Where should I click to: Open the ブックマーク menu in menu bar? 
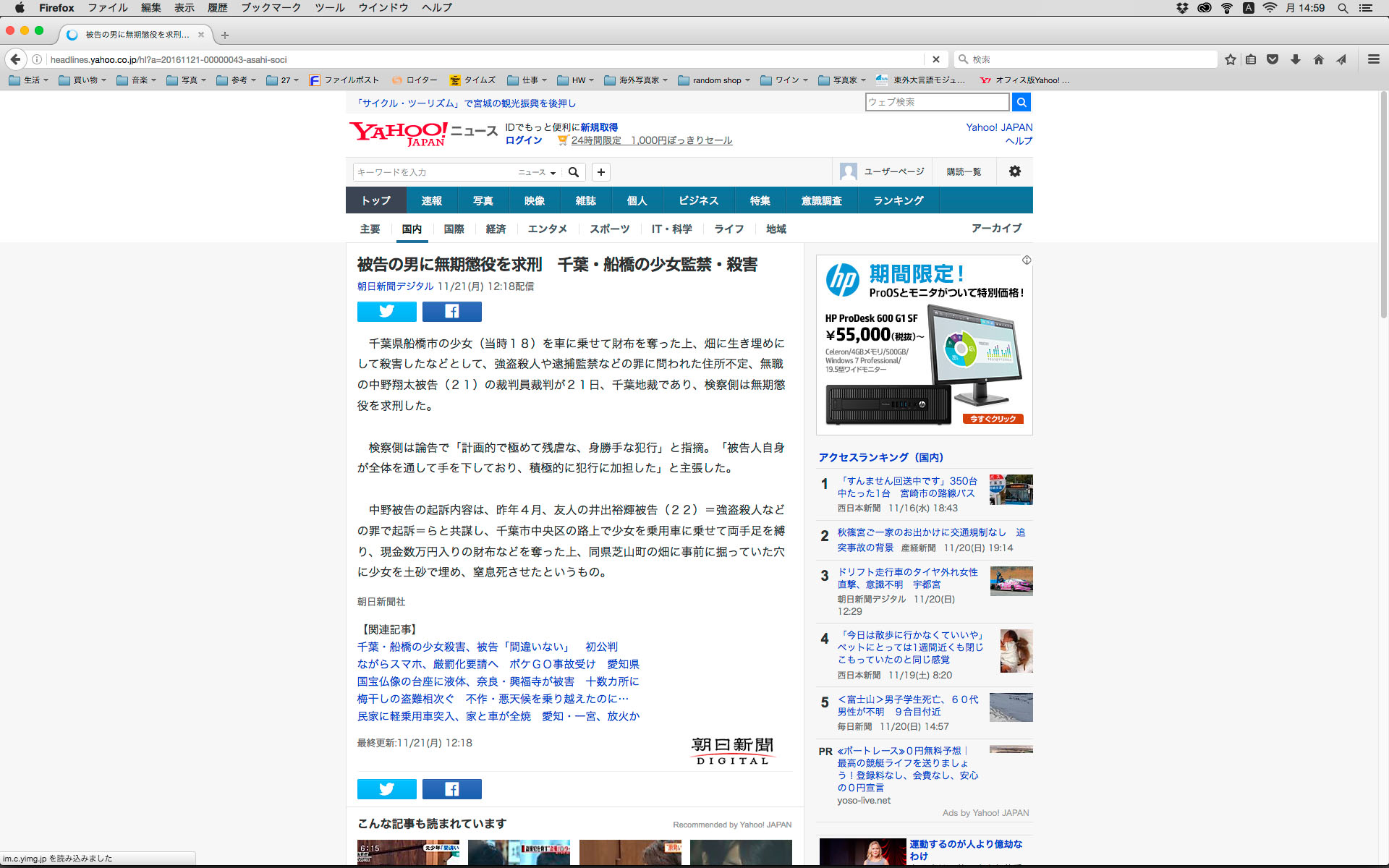tap(271, 7)
